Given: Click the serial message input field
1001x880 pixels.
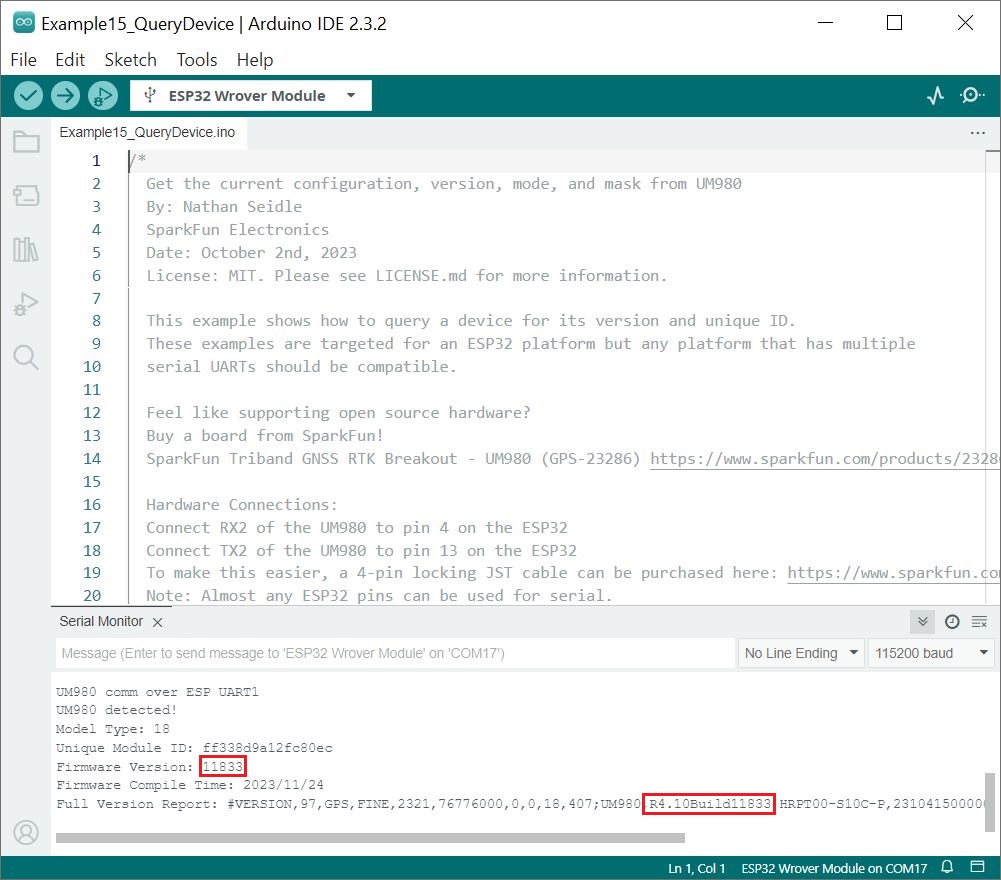Looking at the screenshot, I should pos(395,653).
